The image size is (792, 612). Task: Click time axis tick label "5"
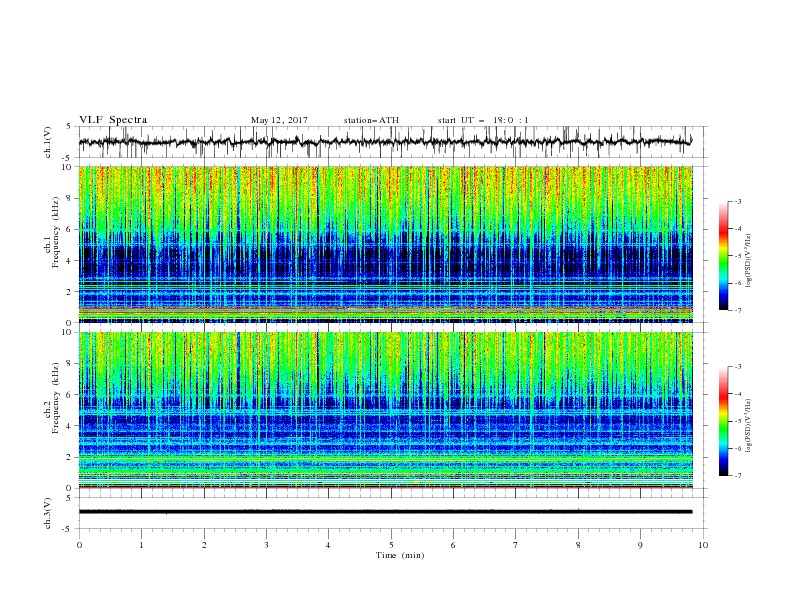pyautogui.click(x=391, y=545)
